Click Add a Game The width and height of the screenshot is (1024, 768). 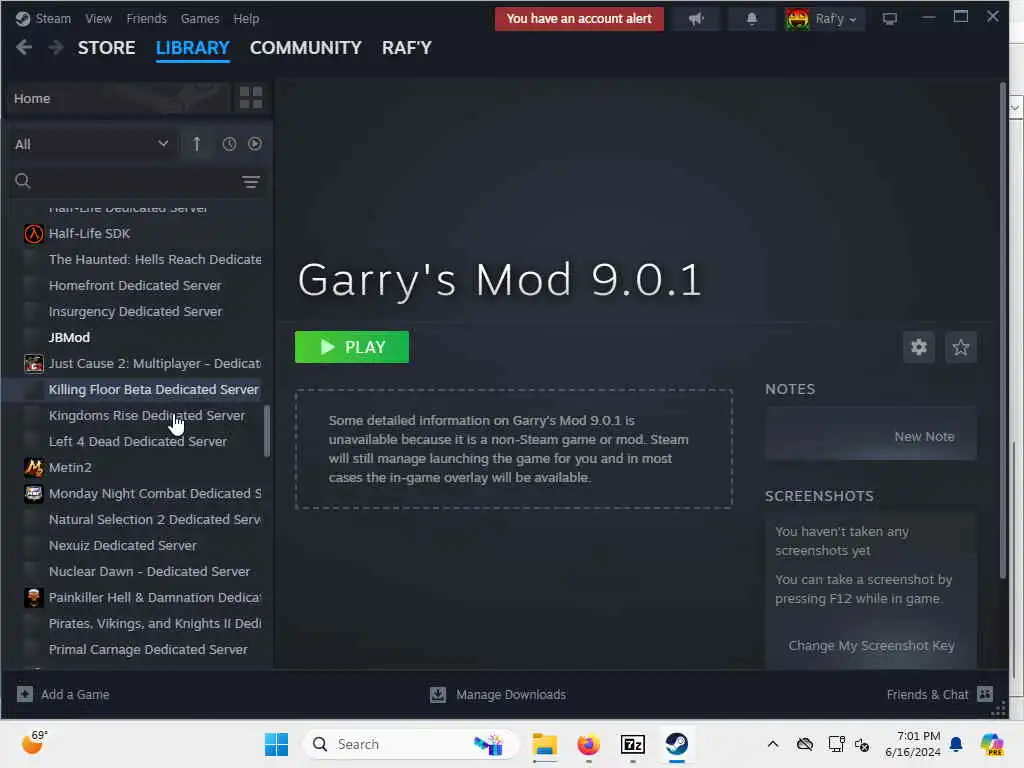[x=63, y=694]
